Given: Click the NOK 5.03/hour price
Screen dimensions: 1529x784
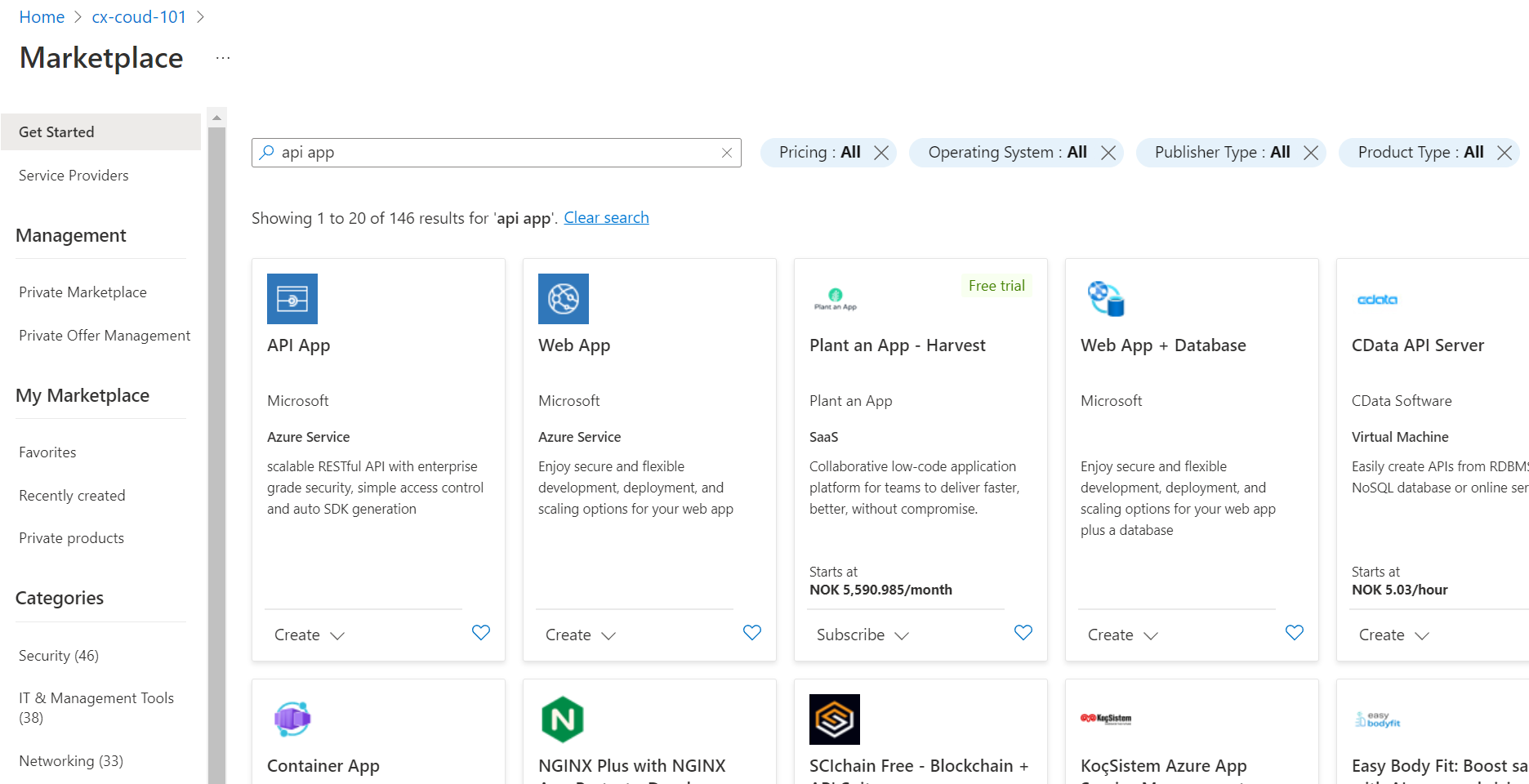Looking at the screenshot, I should 1399,590.
